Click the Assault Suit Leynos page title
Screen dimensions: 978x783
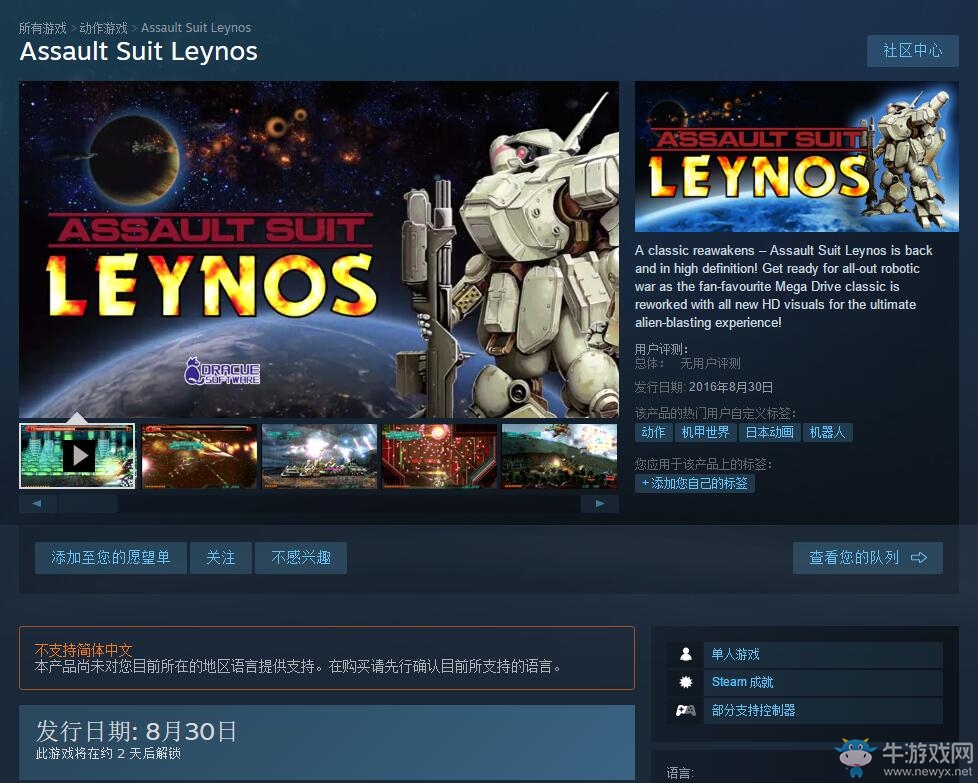point(138,51)
